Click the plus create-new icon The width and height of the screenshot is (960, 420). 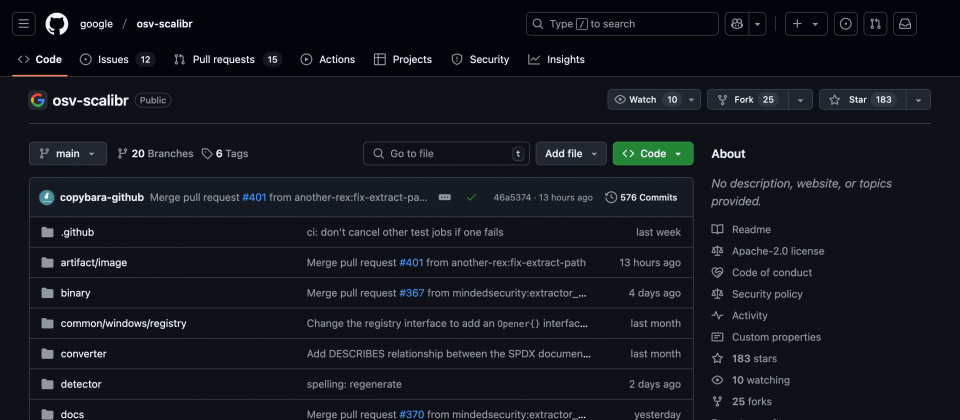pyautogui.click(x=797, y=24)
